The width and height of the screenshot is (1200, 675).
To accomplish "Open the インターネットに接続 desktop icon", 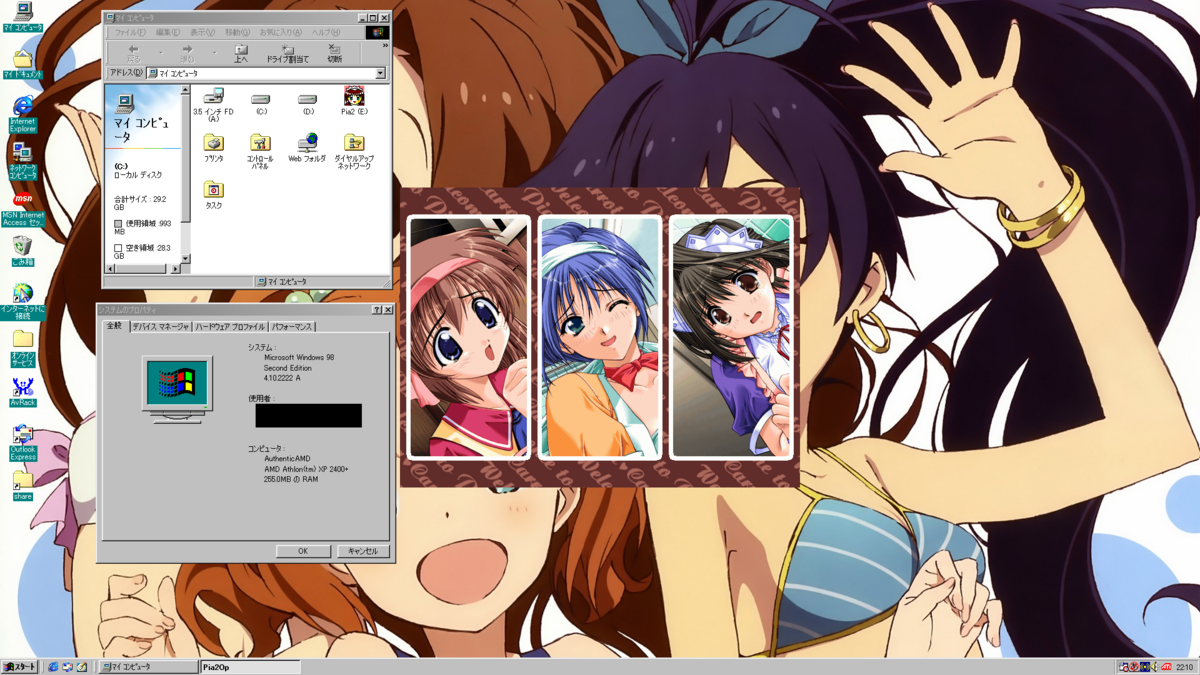I will tap(22, 302).
